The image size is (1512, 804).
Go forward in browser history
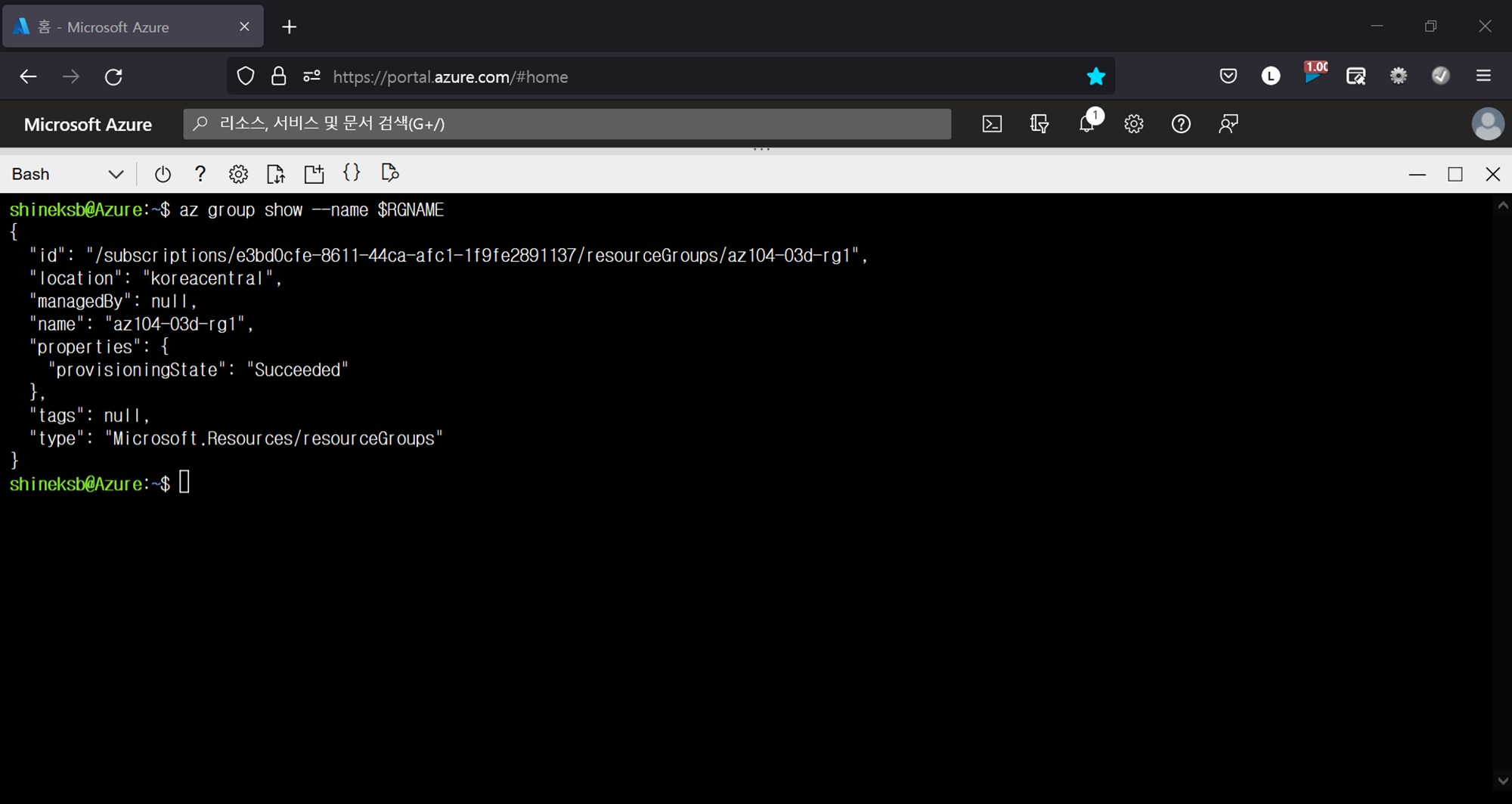tap(71, 76)
